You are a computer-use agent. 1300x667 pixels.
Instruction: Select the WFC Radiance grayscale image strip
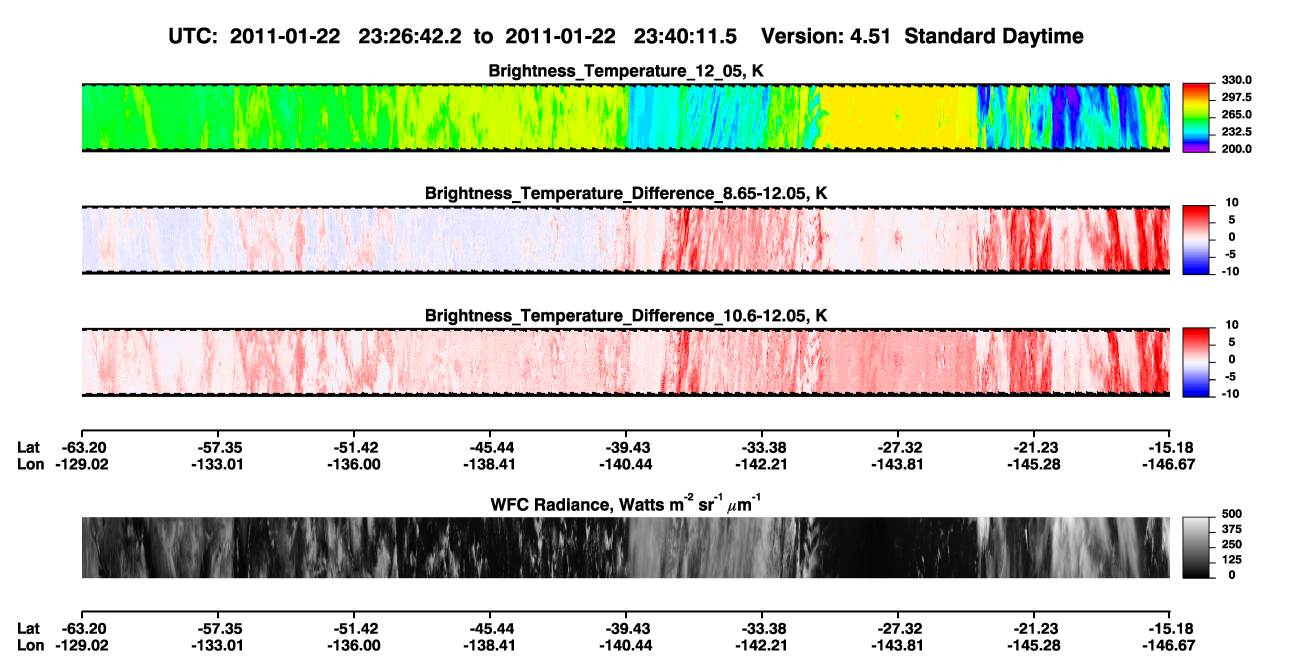(x=625, y=547)
